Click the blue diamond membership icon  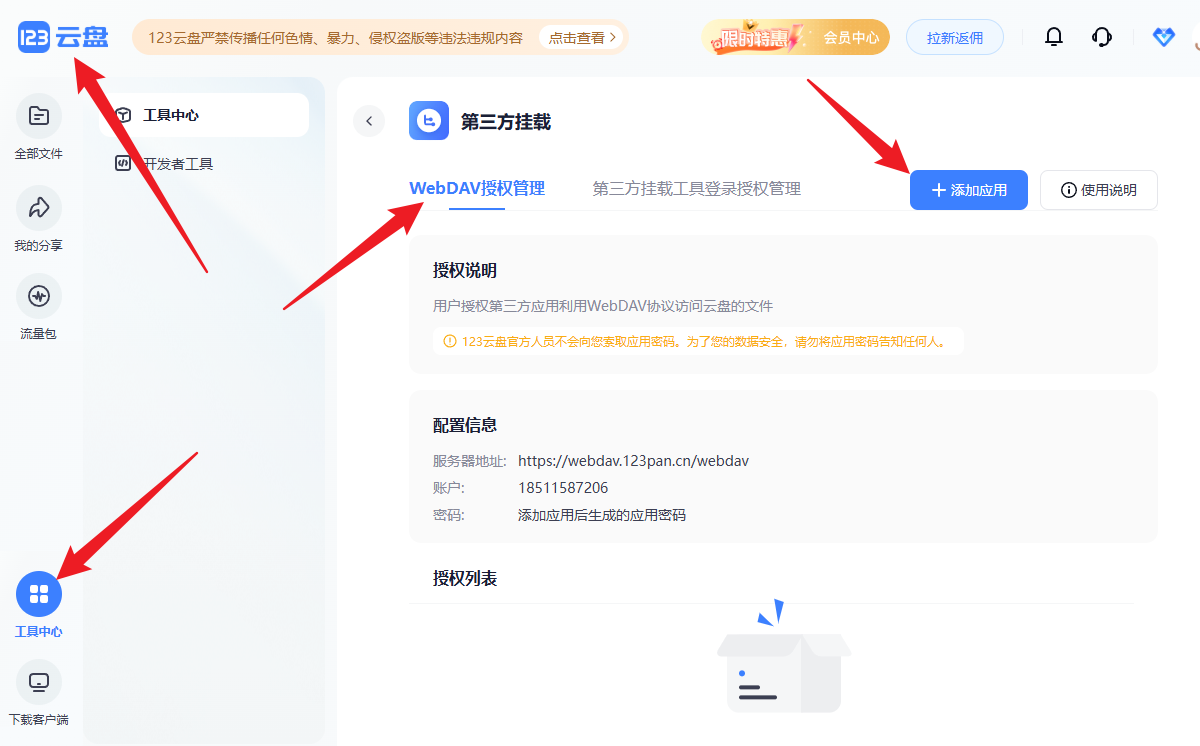(x=1163, y=38)
